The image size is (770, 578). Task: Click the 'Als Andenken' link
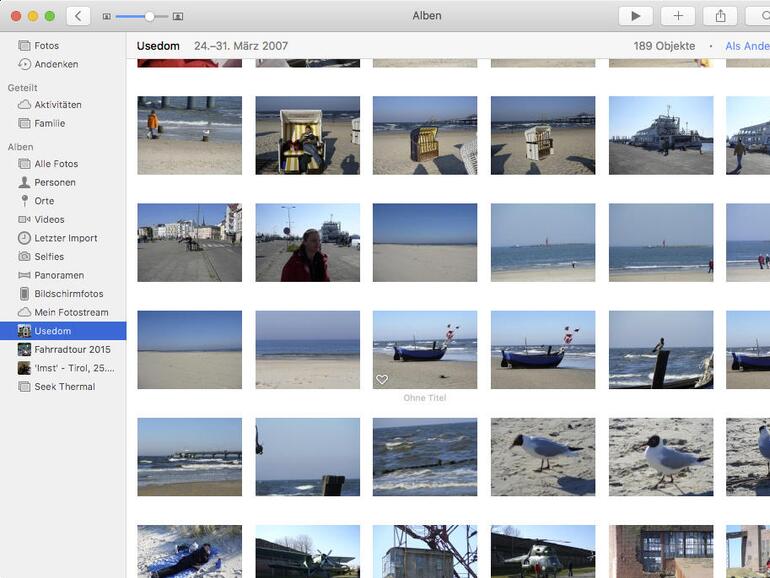click(x=746, y=46)
